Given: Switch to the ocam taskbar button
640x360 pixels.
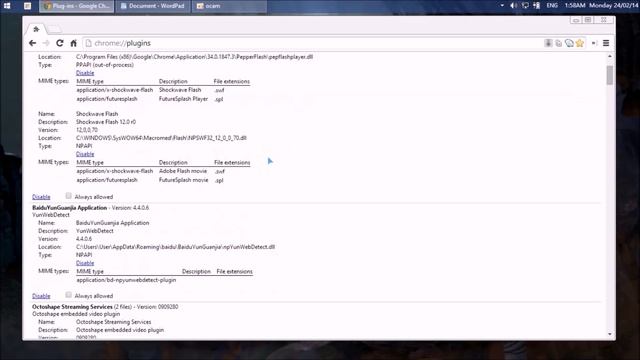Looking at the screenshot, I should [229, 6].
